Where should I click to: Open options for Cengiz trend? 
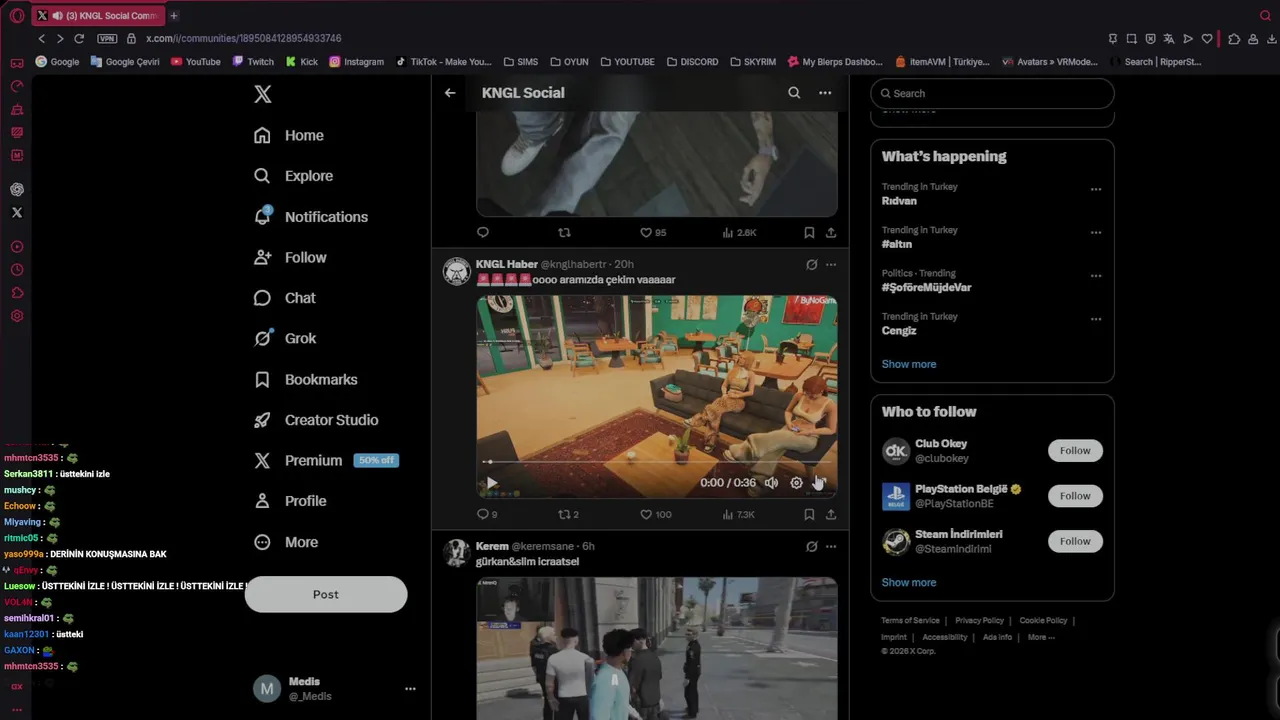tap(1096, 320)
